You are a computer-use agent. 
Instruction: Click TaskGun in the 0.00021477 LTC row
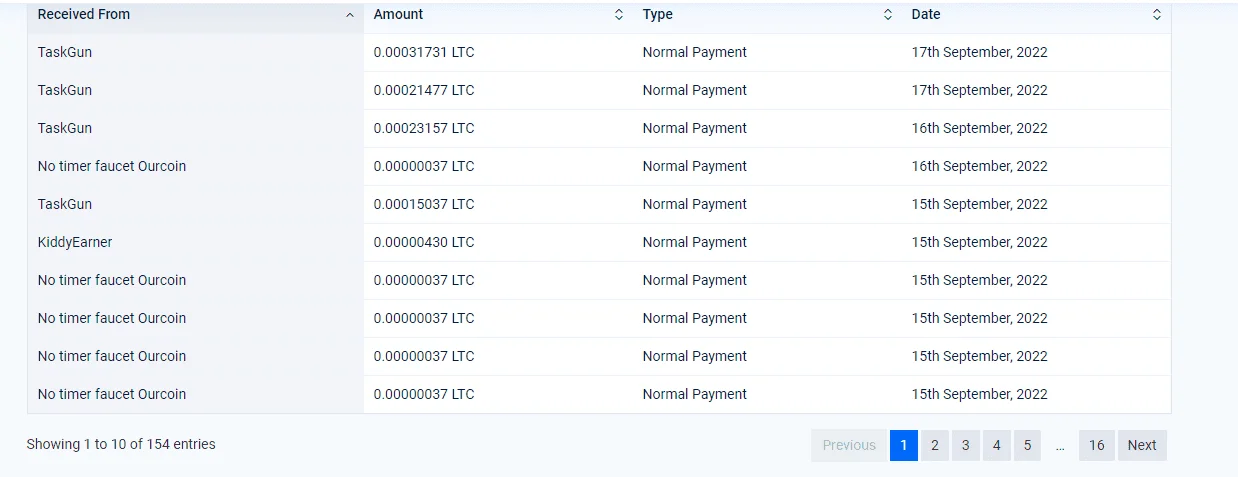[x=65, y=90]
